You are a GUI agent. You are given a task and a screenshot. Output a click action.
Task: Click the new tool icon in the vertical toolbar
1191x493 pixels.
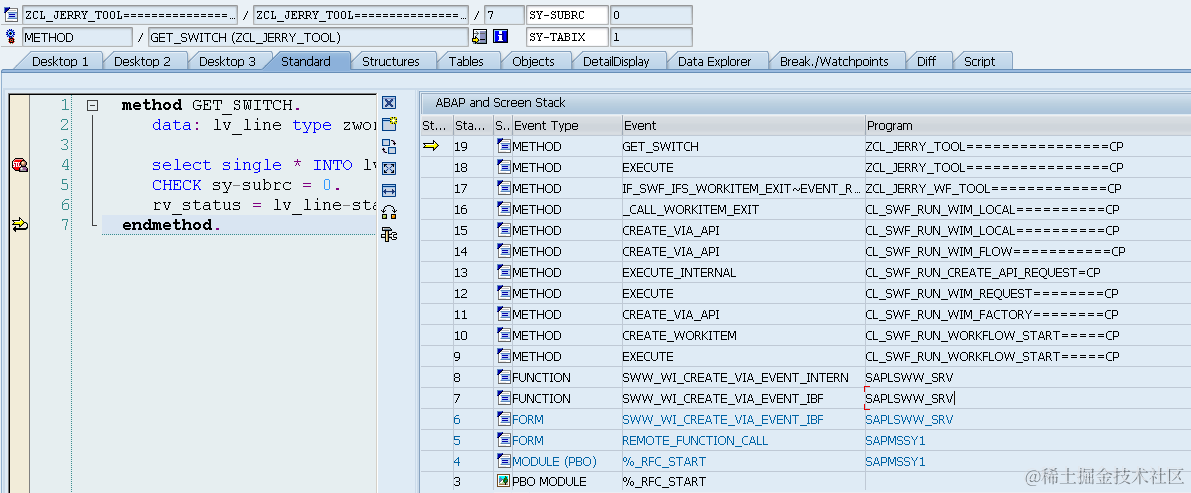point(389,125)
